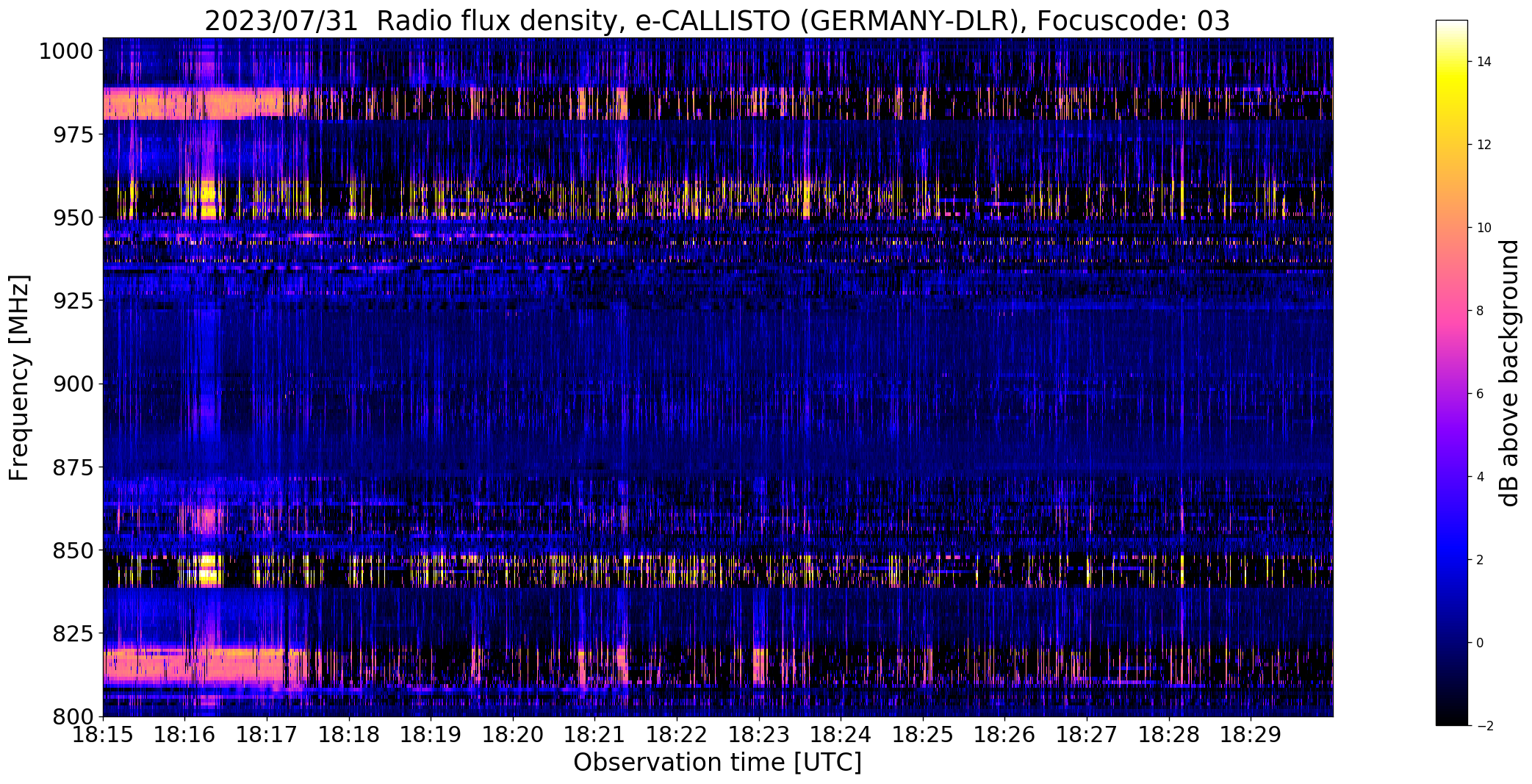Image resolution: width=1532 pixels, height=784 pixels.
Task: Click the 18:15 time tick label
Action: [103, 735]
